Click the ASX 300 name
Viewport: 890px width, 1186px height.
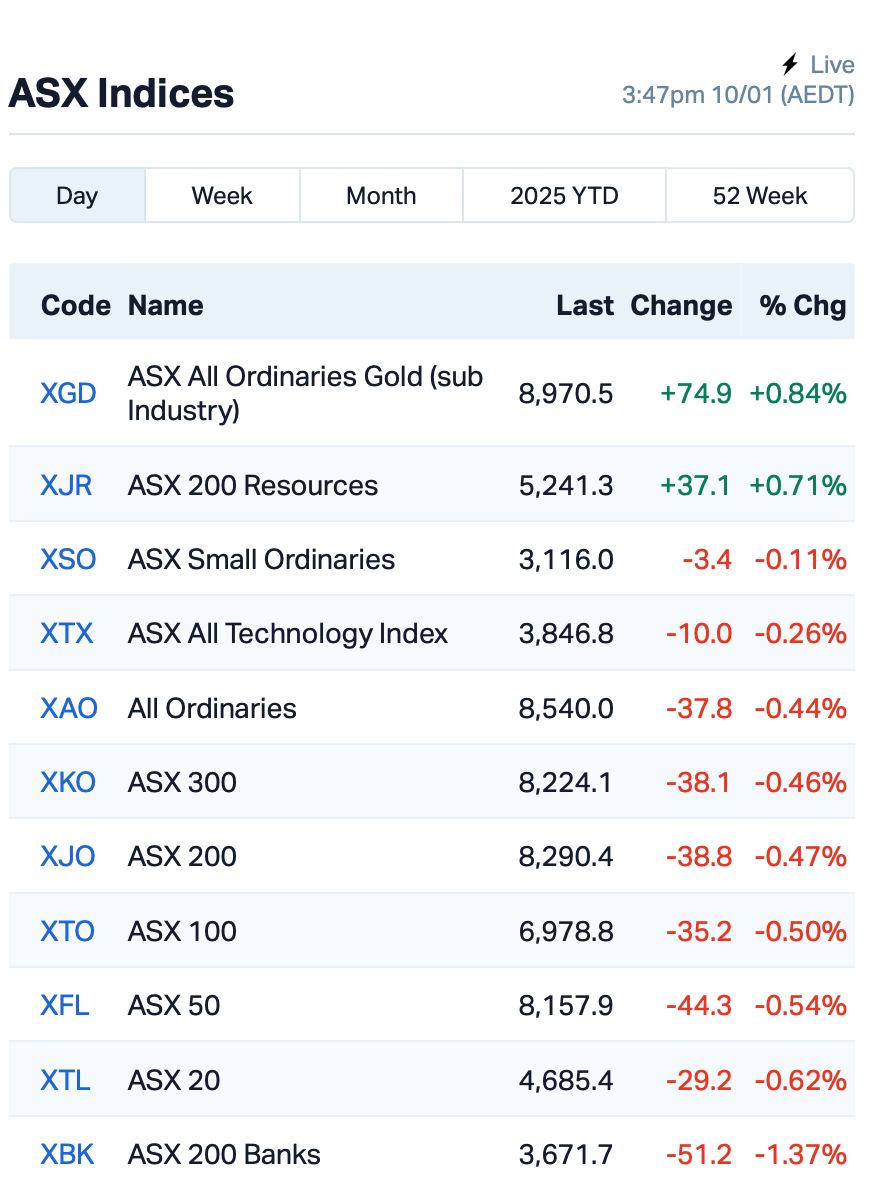(182, 782)
